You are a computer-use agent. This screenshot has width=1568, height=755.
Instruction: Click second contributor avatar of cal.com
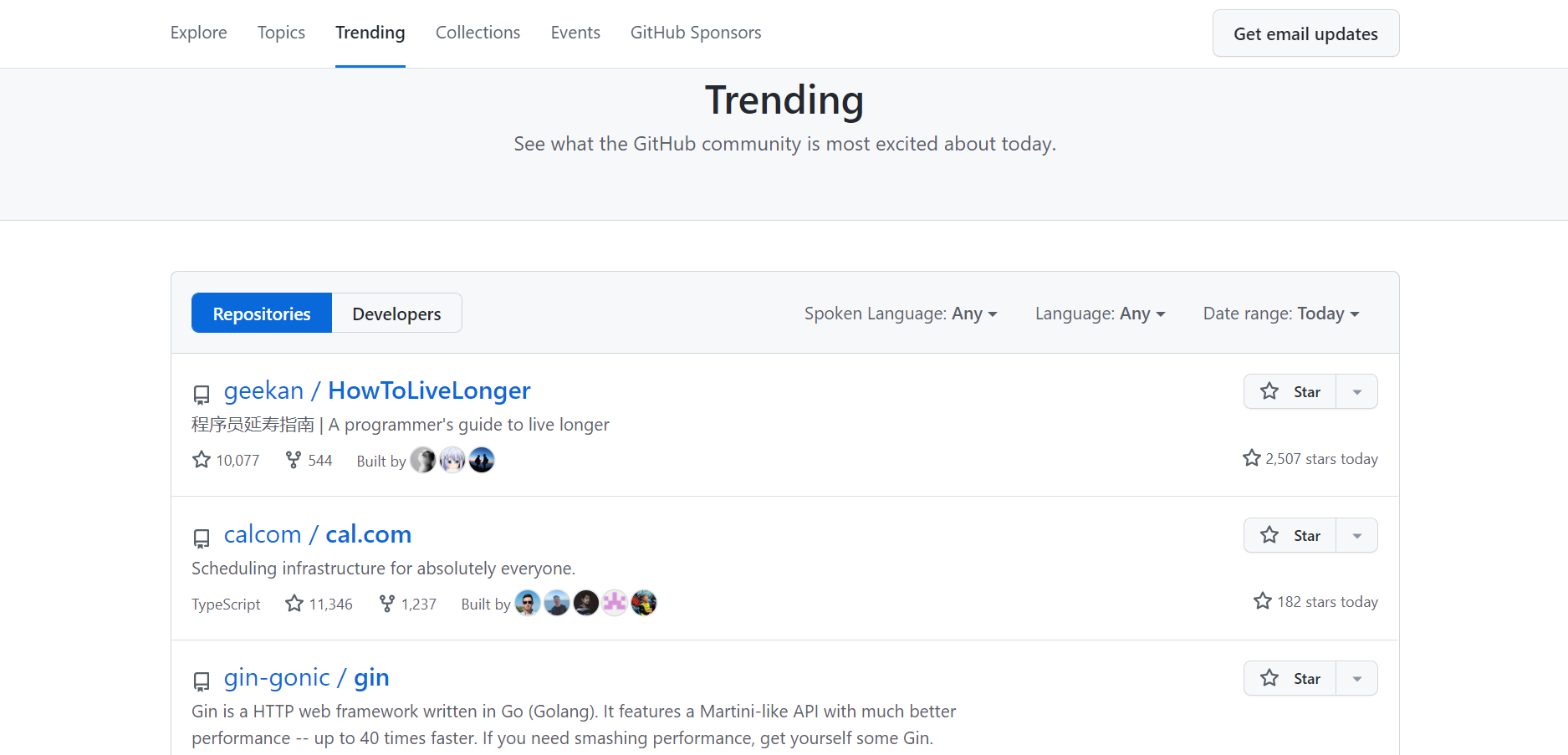(557, 603)
